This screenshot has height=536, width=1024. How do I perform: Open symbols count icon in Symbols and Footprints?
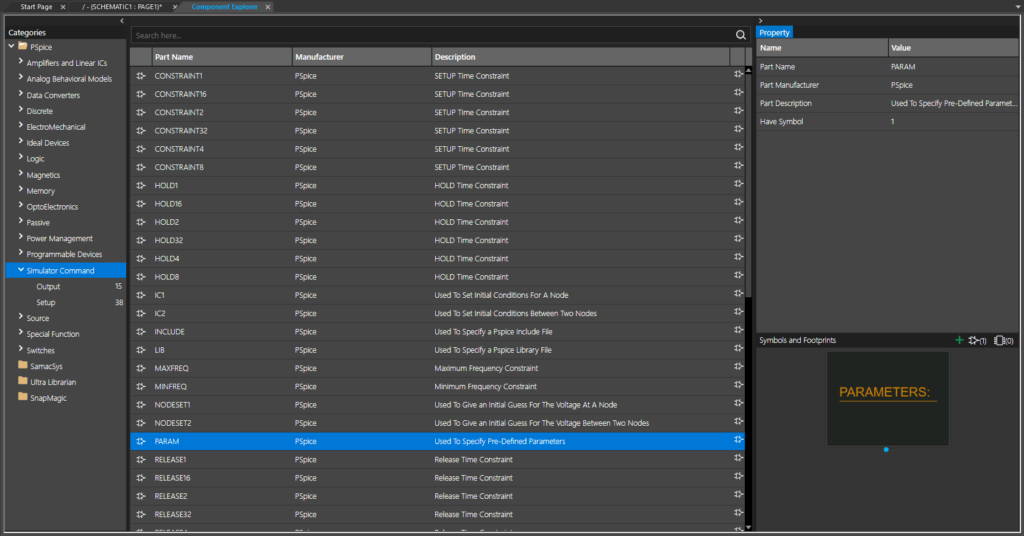tap(977, 340)
